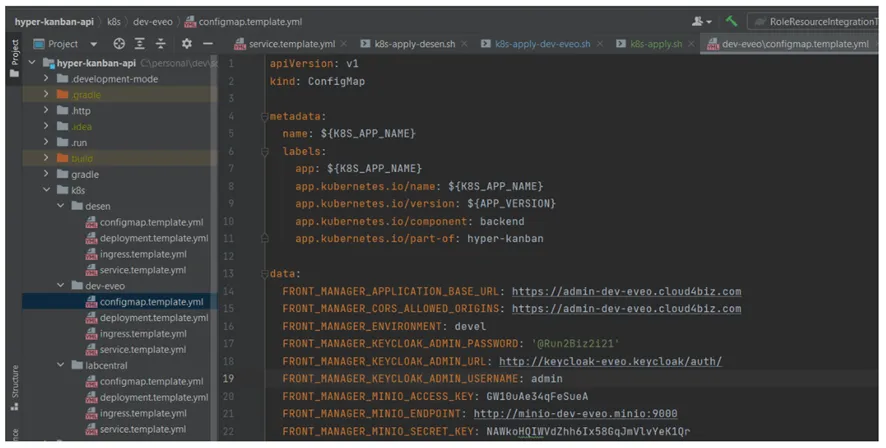This screenshot has height=448, width=886.
Task: Open the user account icon dropdown
Action: pyautogui.click(x=701, y=21)
